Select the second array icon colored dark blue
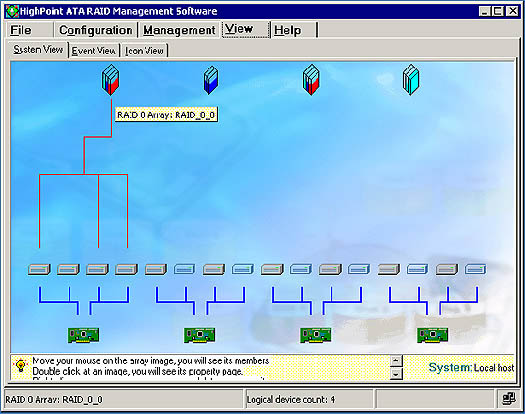The width and height of the screenshot is (525, 414). [x=211, y=80]
